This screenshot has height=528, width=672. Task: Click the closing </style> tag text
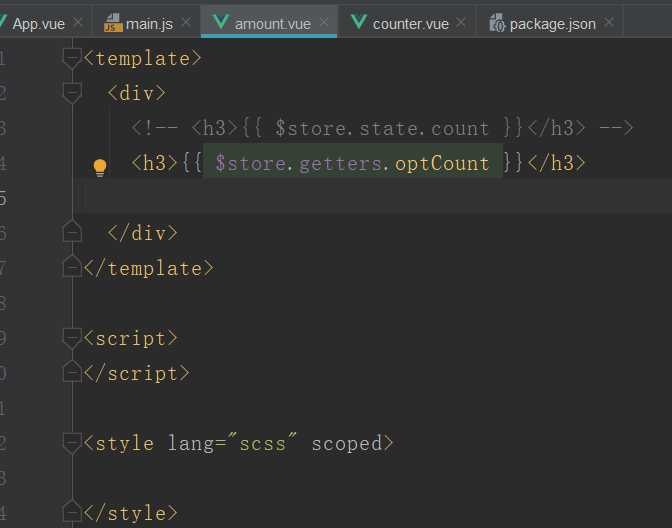pyautogui.click(x=131, y=513)
